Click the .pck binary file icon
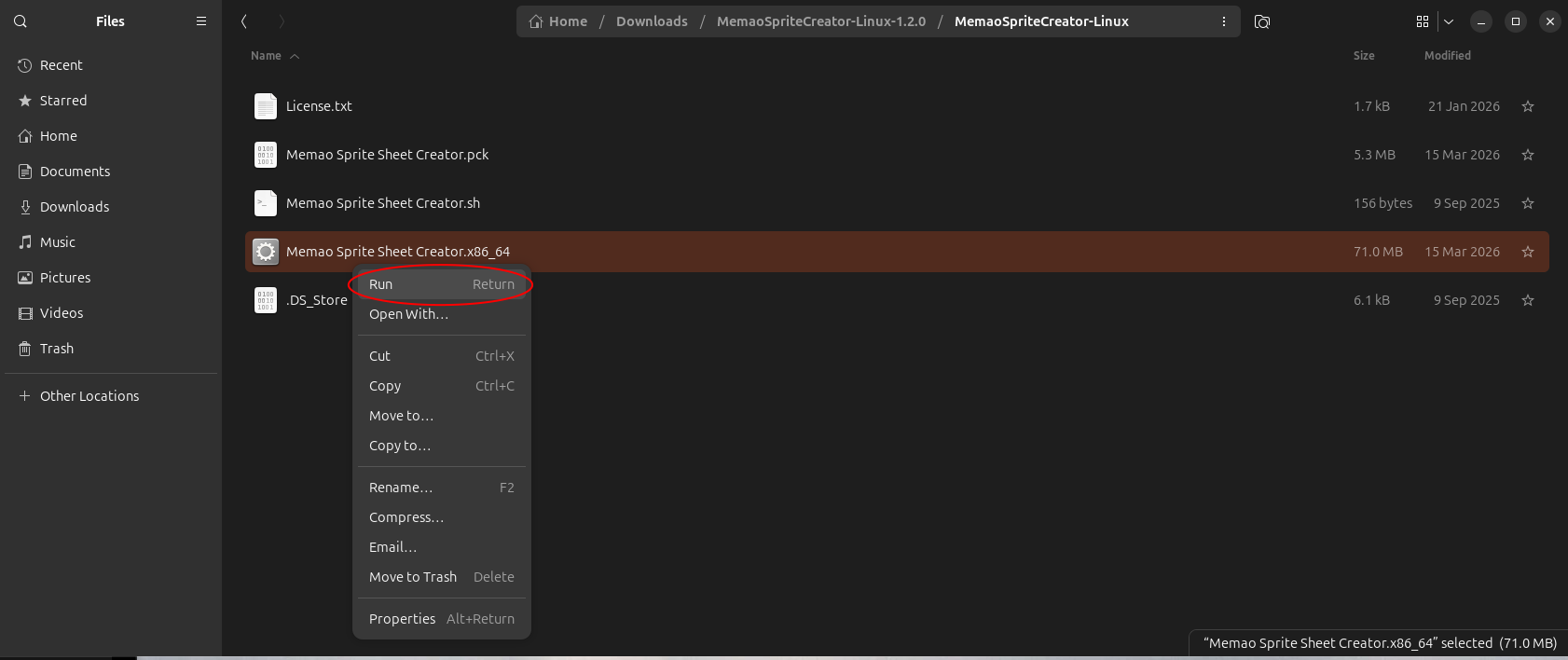 pos(266,155)
